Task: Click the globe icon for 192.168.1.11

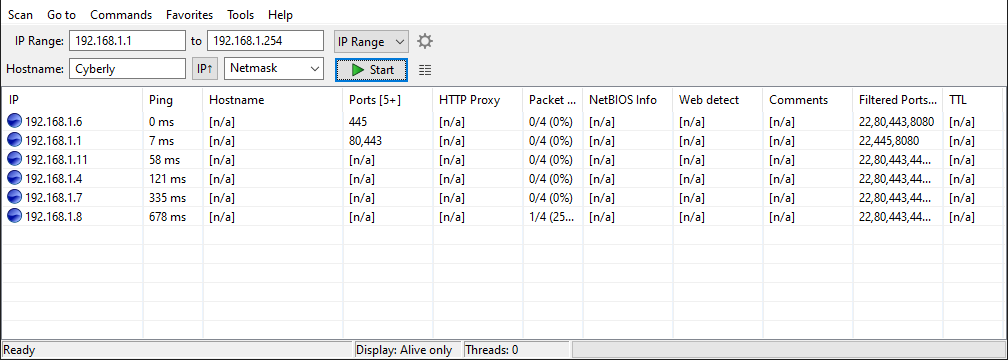Action: coord(14,159)
